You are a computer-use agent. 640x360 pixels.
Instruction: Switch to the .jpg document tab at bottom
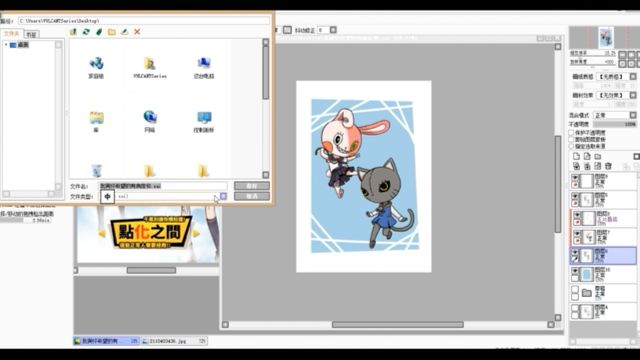(174, 341)
